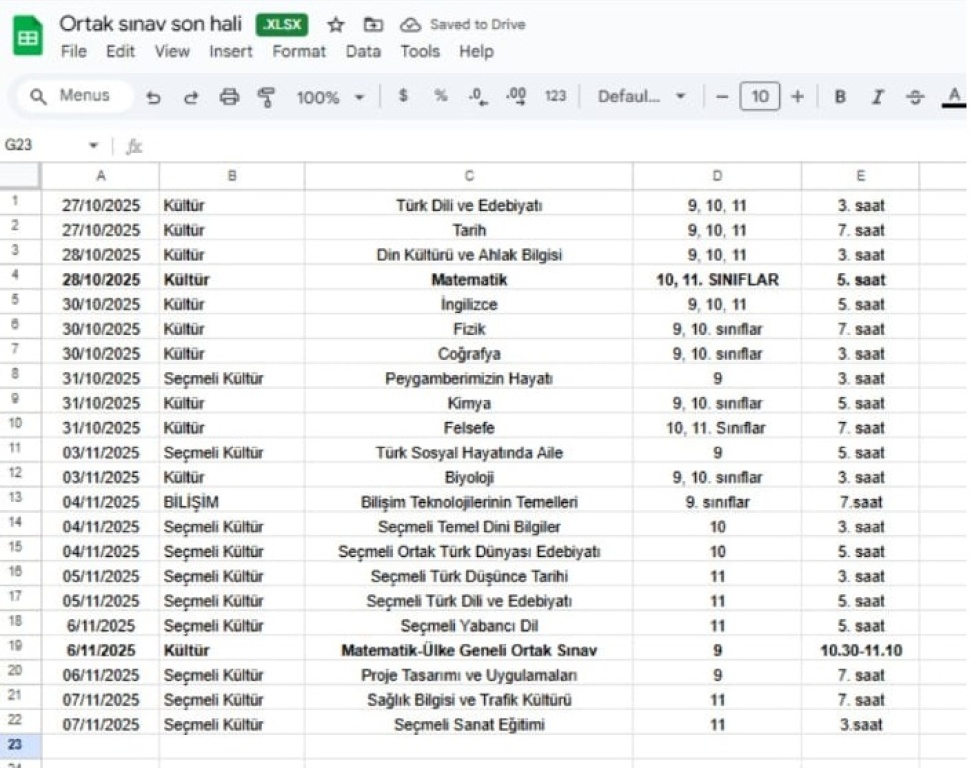Expand the Default font dropdown
The image size is (972, 768).
pos(642,97)
